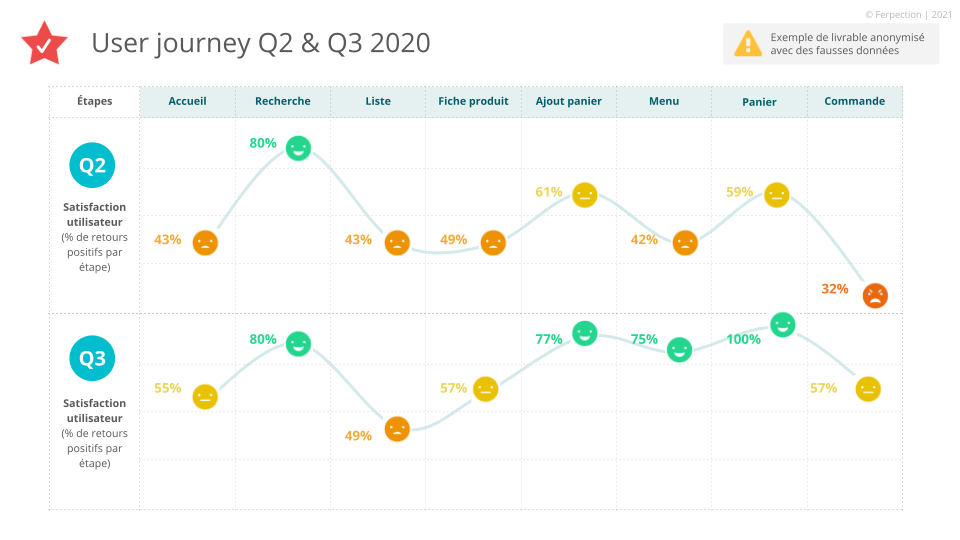Click the anonymised deliverable warning note text
Image resolution: width=960 pixels, height=540 pixels.
click(847, 44)
